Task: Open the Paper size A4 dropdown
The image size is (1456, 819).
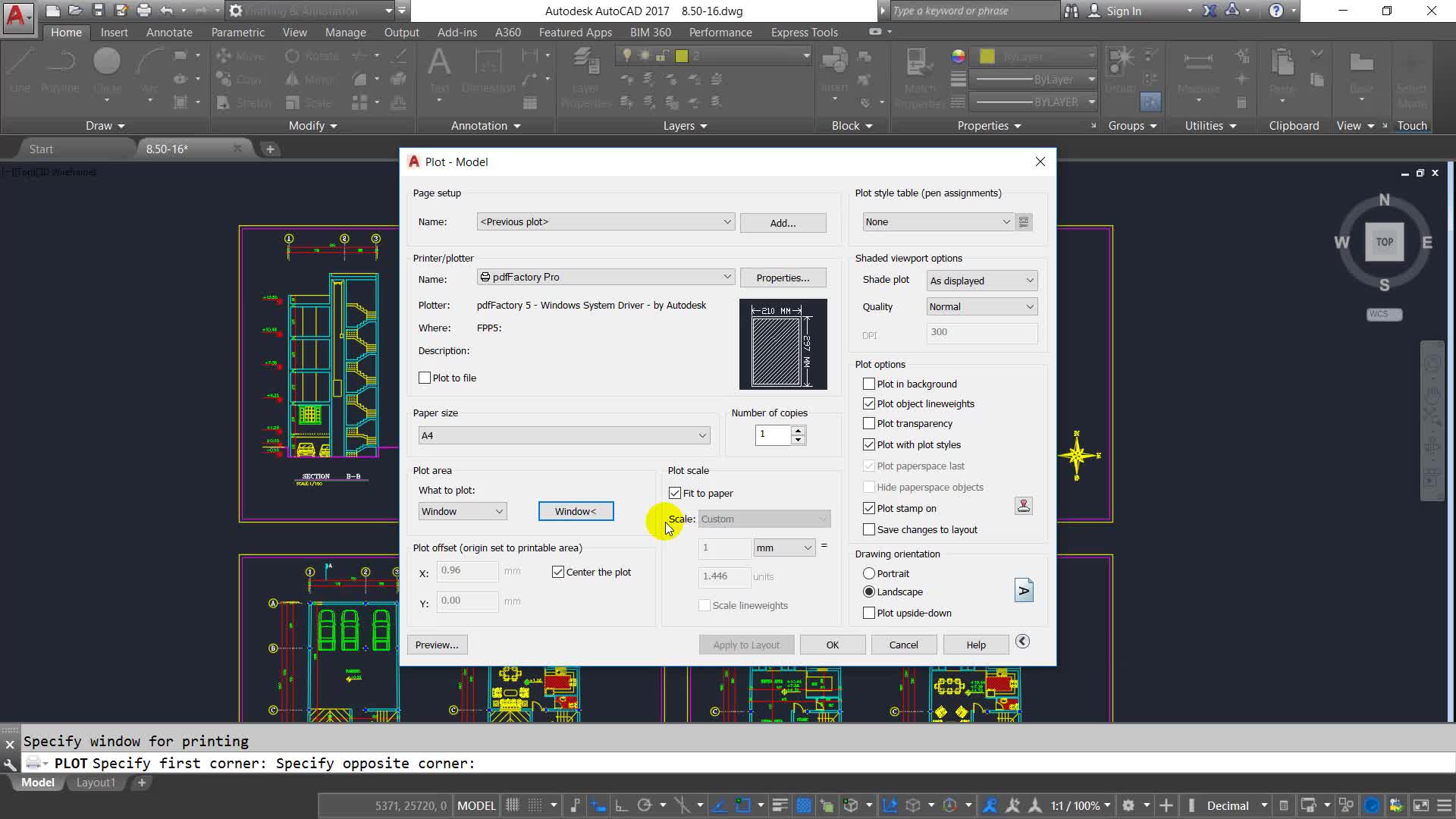Action: tap(563, 435)
